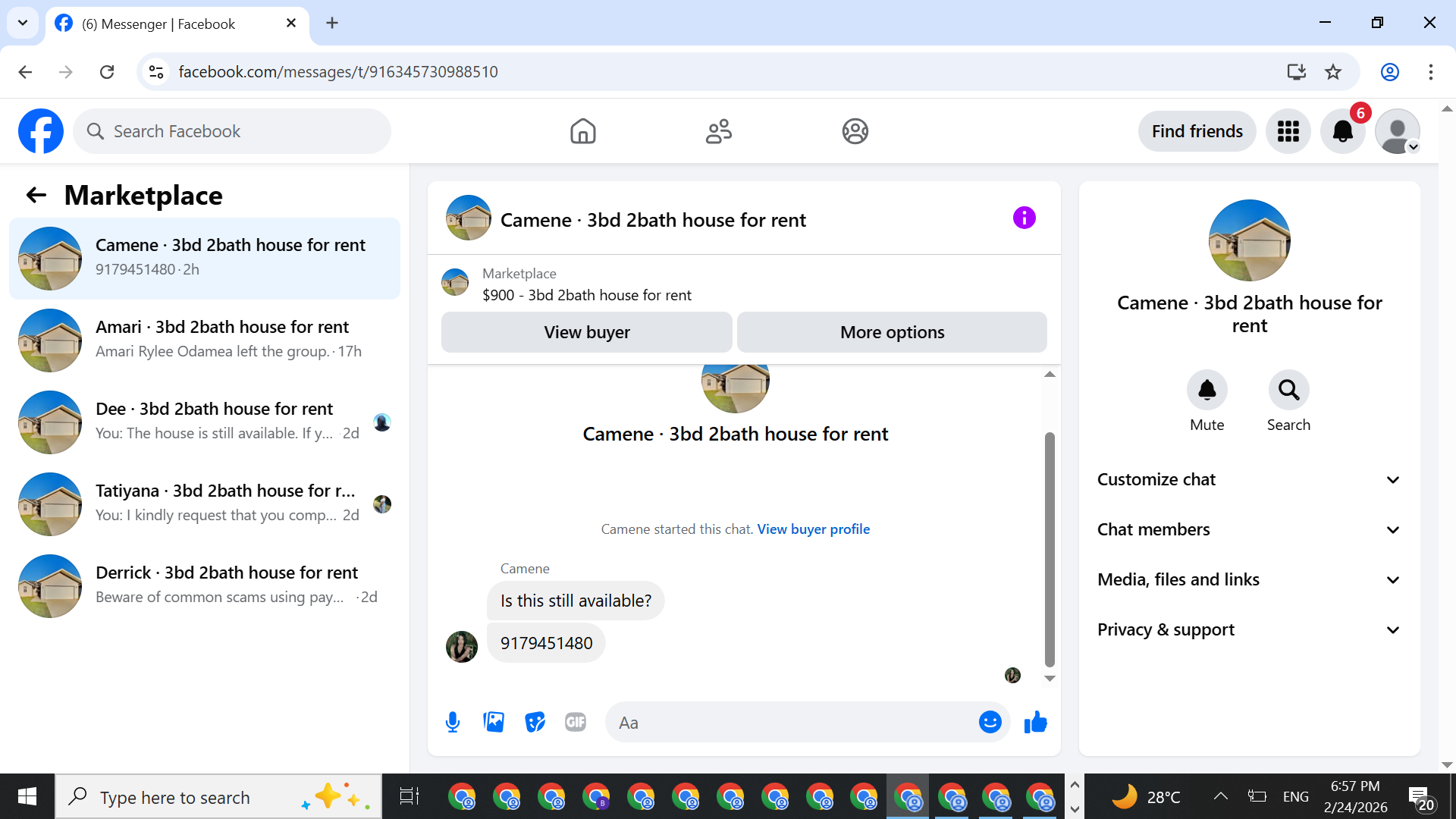
Task: Open the Facebook notifications bell
Action: [1342, 131]
